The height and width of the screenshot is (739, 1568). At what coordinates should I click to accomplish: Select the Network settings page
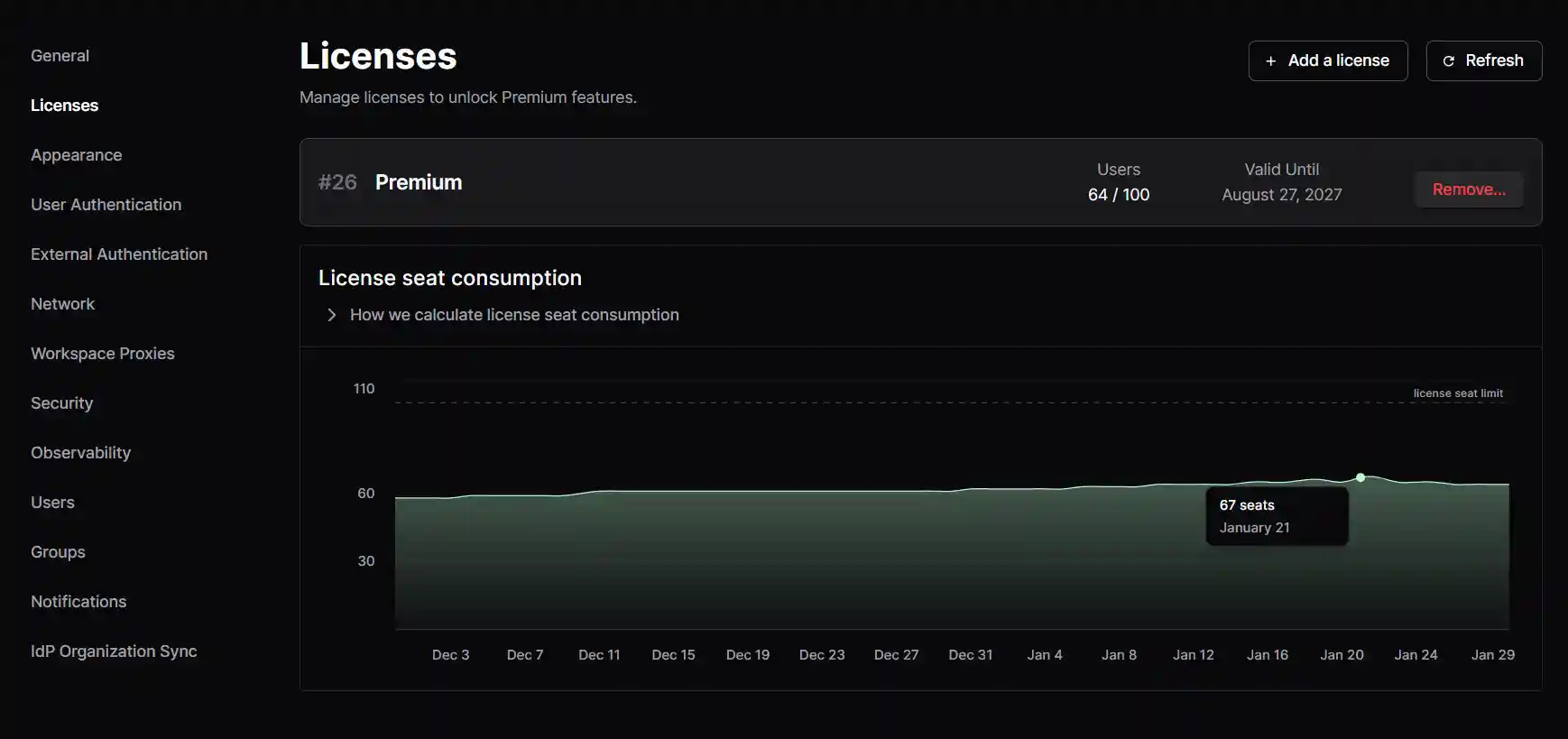click(x=62, y=304)
